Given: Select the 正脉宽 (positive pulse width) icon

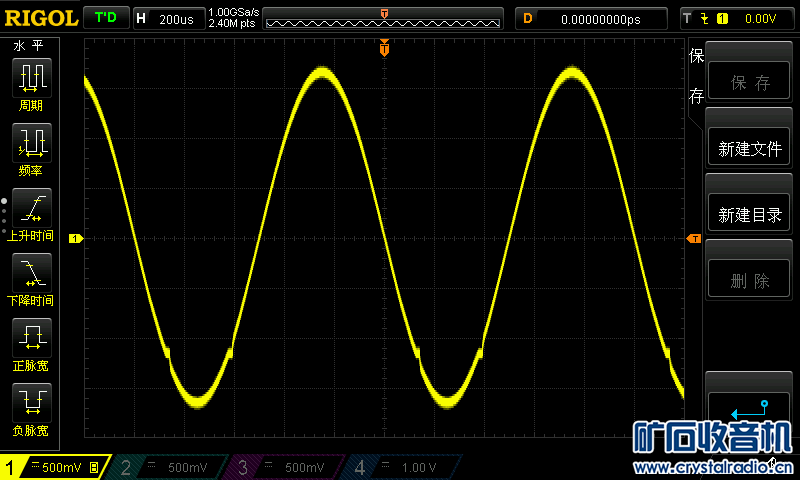Looking at the screenshot, I should pos(32,338).
